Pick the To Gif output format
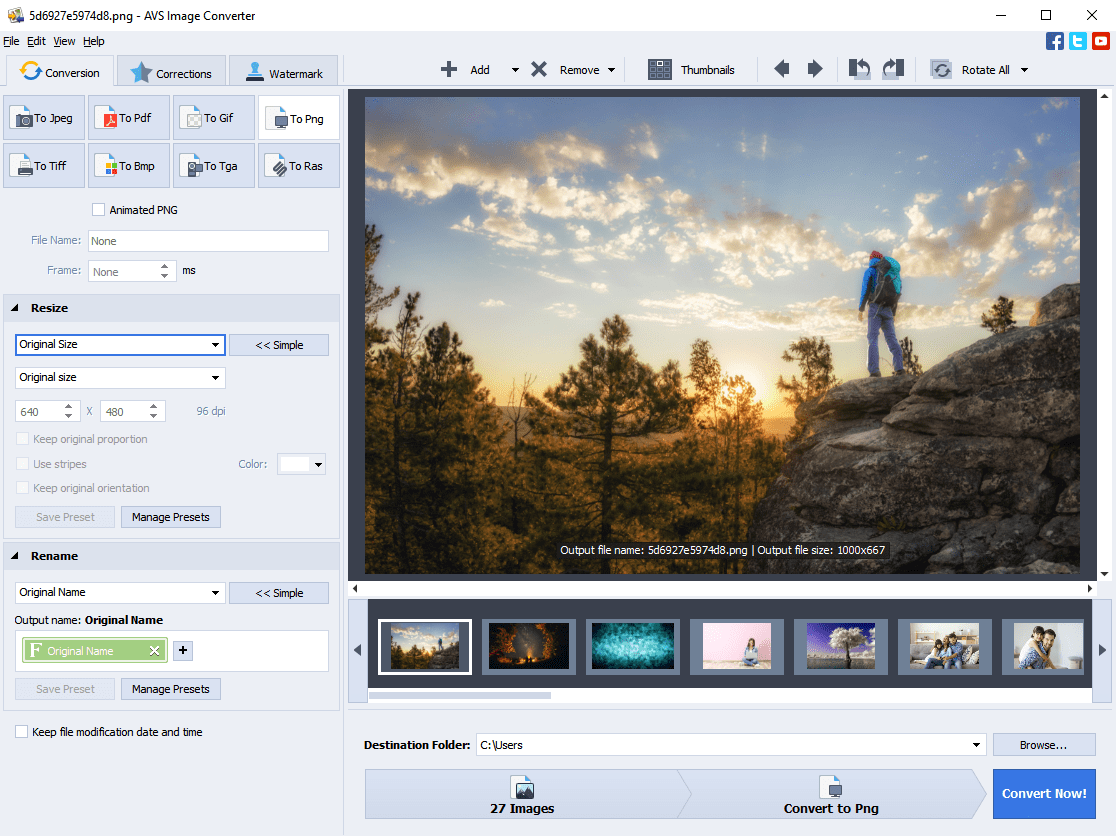Screen dimensions: 1116x836 [x=213, y=118]
